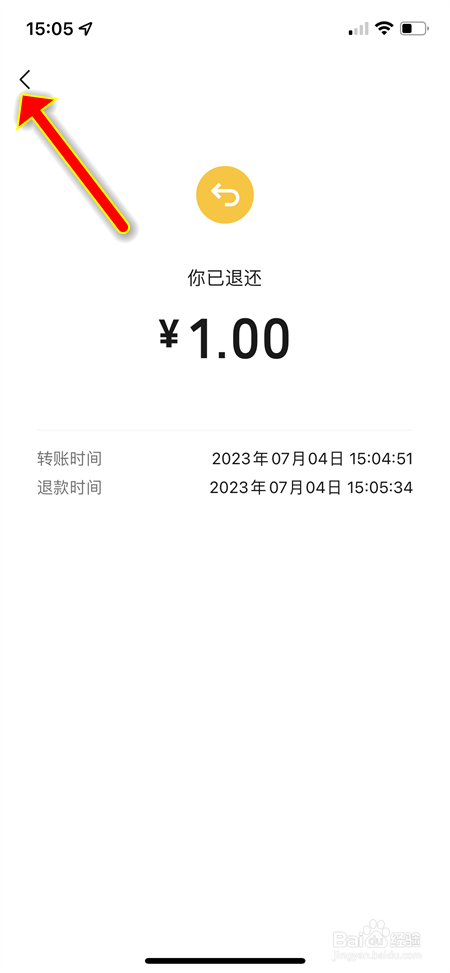This screenshot has height=973, width=450.
Task: Tap refund timestamp 15:05:34
Action: click(381, 488)
